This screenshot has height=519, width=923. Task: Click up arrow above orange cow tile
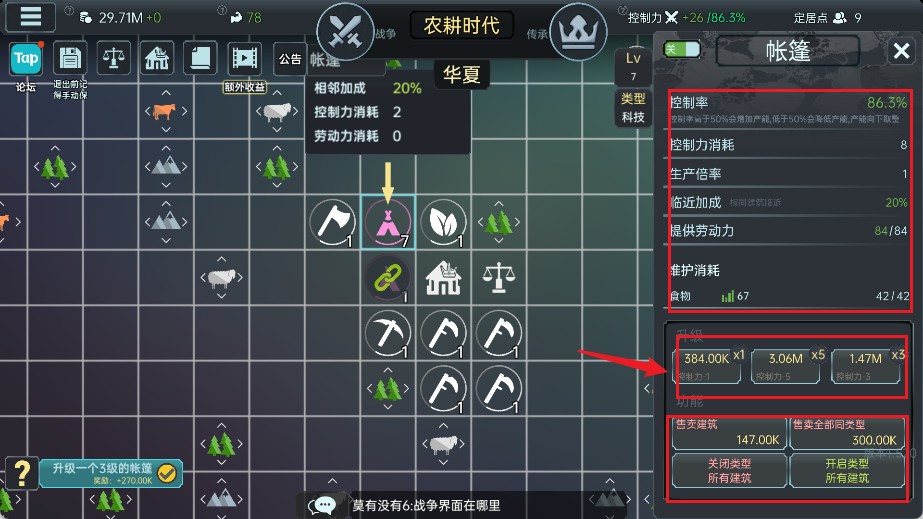click(166, 92)
